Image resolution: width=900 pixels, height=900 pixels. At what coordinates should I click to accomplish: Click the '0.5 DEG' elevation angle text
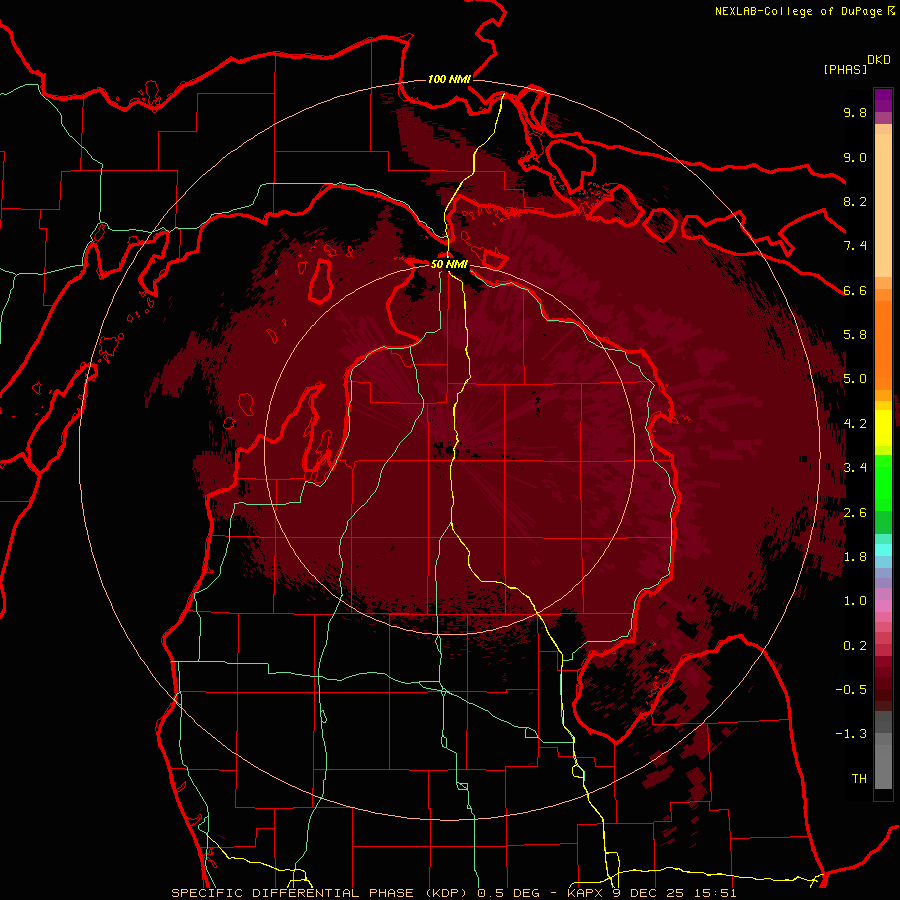pos(509,893)
